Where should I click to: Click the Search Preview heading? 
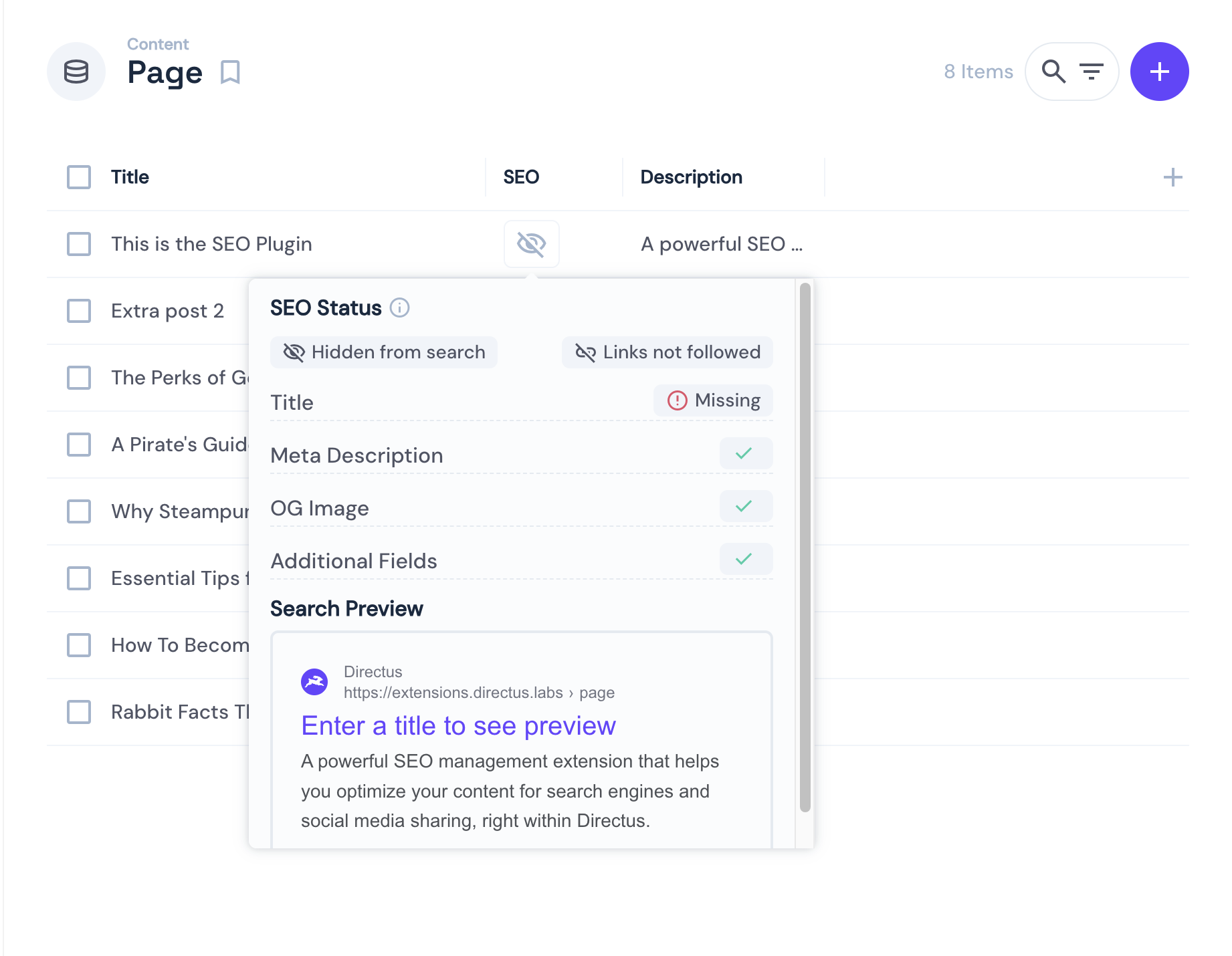[346, 609]
